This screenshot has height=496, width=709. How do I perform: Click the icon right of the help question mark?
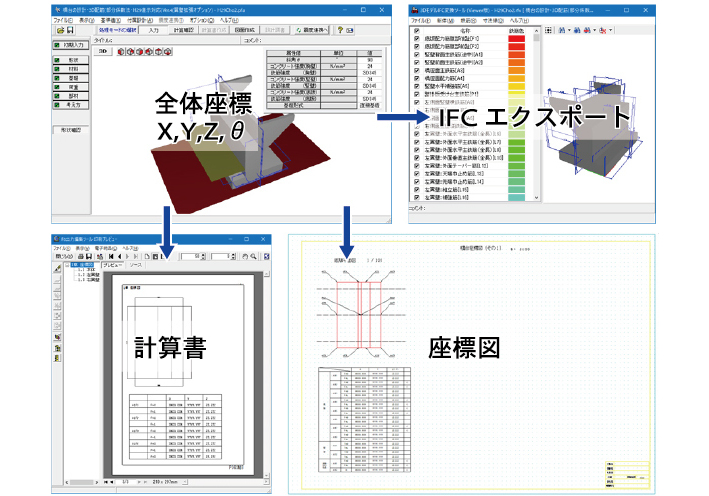coord(350,30)
